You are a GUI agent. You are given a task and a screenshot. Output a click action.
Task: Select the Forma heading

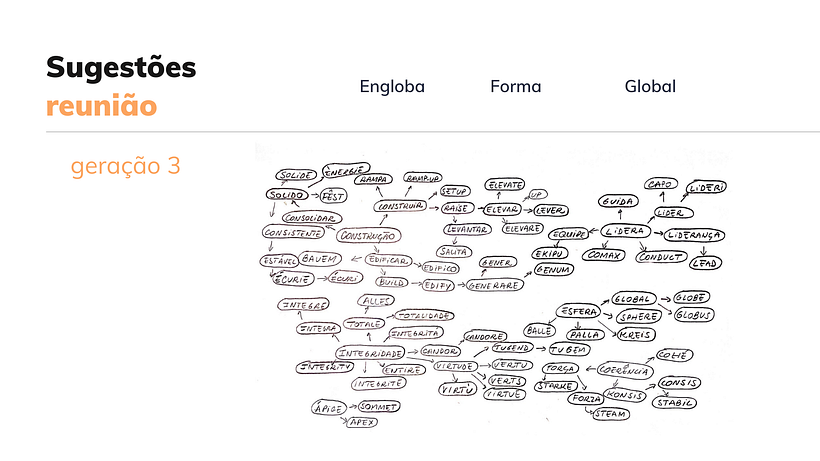(x=516, y=86)
